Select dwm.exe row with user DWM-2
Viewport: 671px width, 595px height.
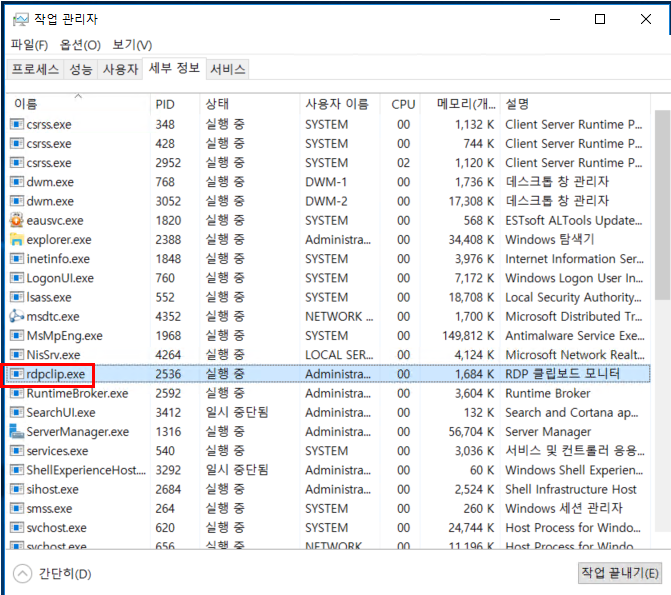(x=328, y=201)
